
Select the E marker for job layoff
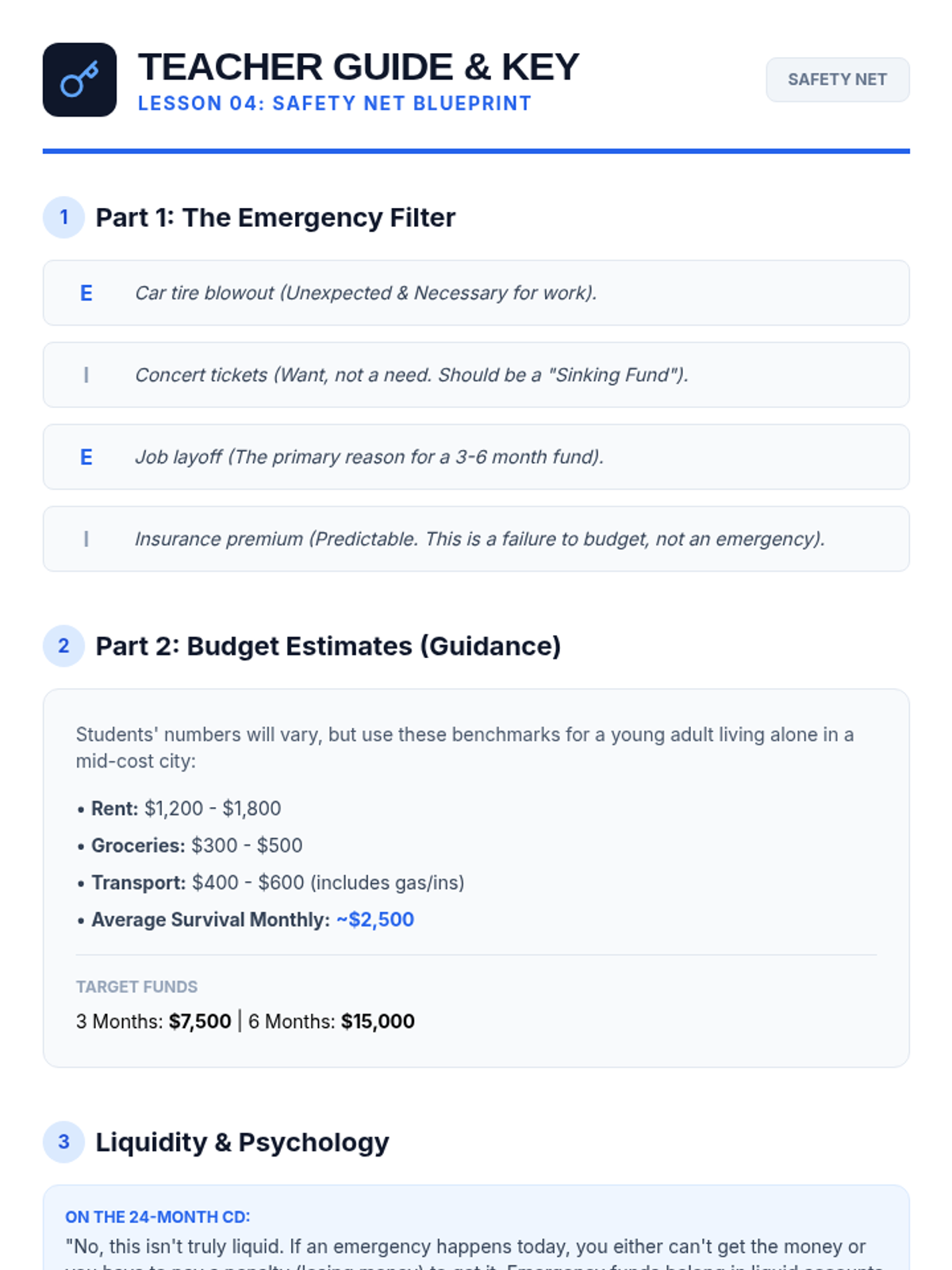(x=86, y=457)
